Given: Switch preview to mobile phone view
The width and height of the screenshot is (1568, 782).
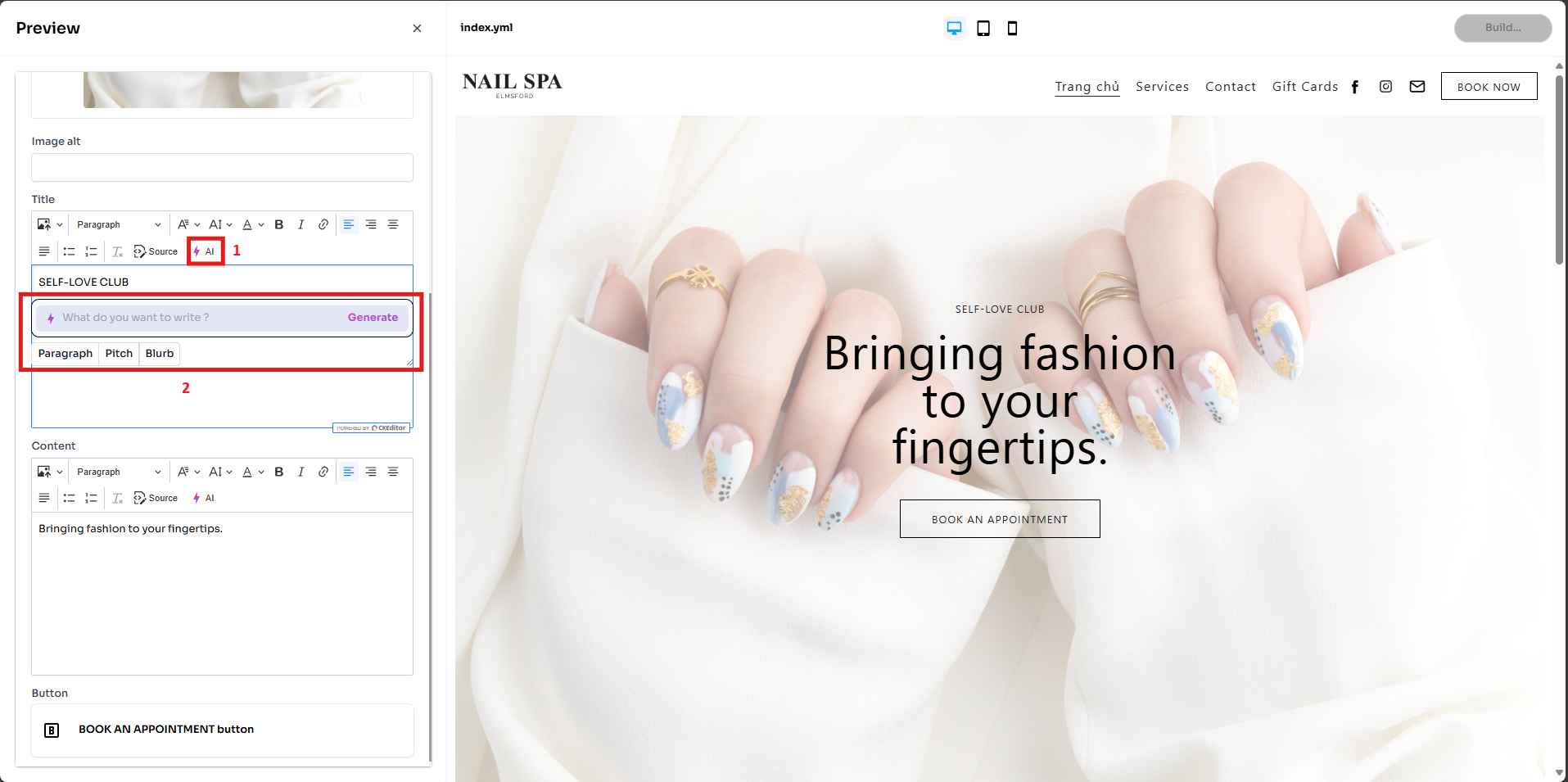Looking at the screenshot, I should pyautogui.click(x=1012, y=29).
